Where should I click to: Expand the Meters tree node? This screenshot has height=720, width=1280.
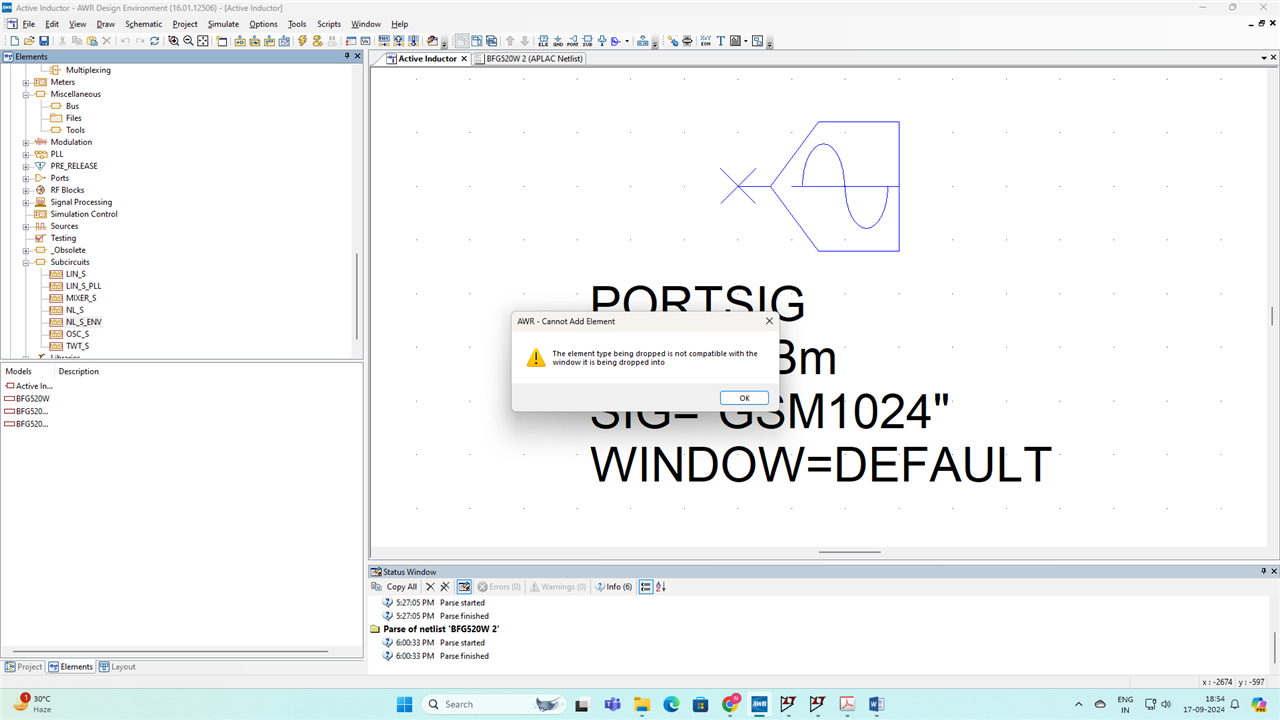[x=26, y=82]
